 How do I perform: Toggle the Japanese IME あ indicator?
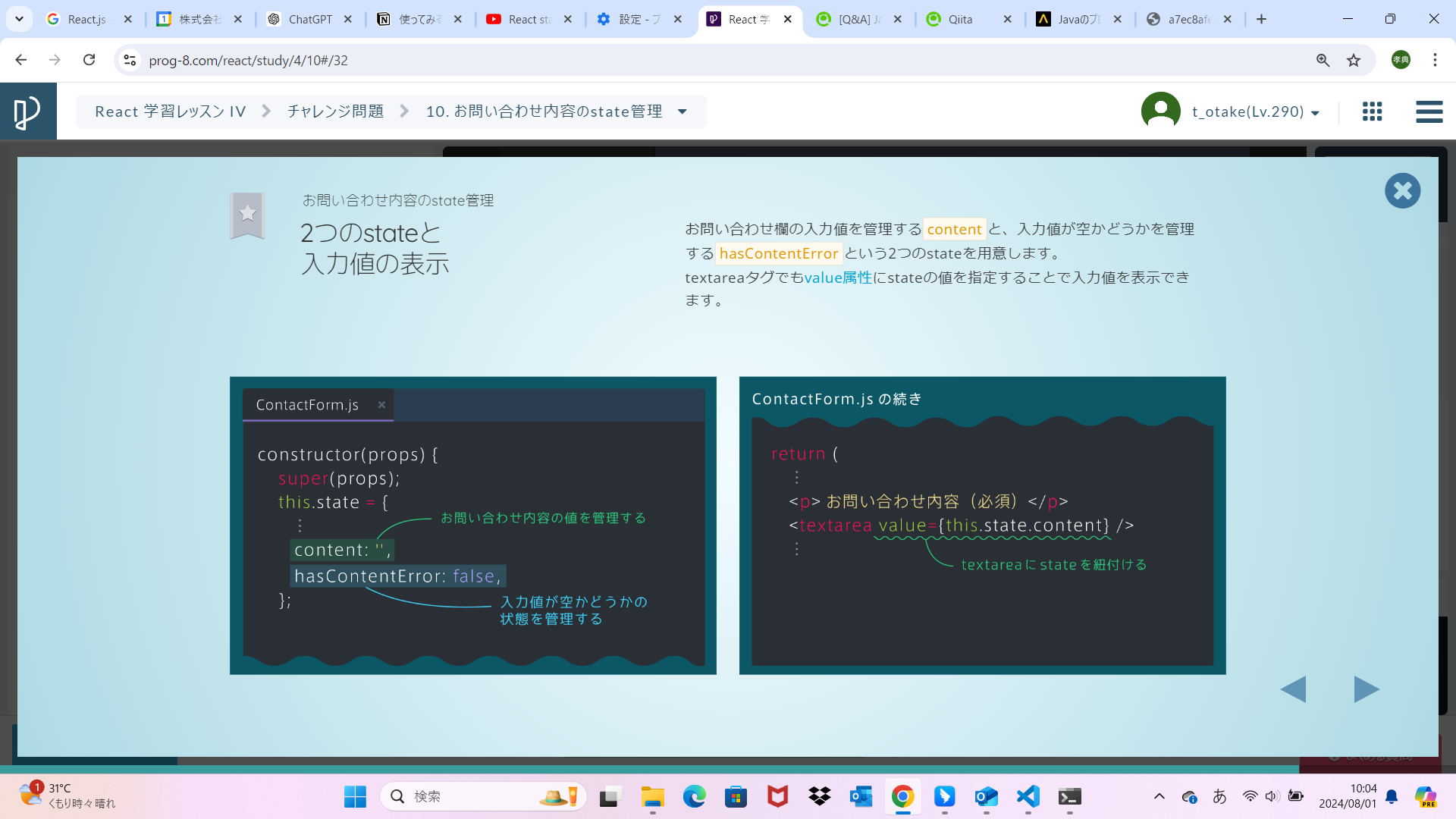click(1219, 796)
